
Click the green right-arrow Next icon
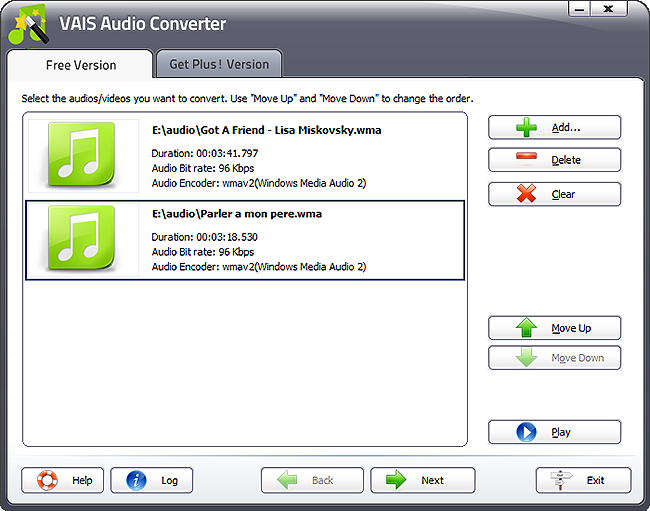point(396,480)
